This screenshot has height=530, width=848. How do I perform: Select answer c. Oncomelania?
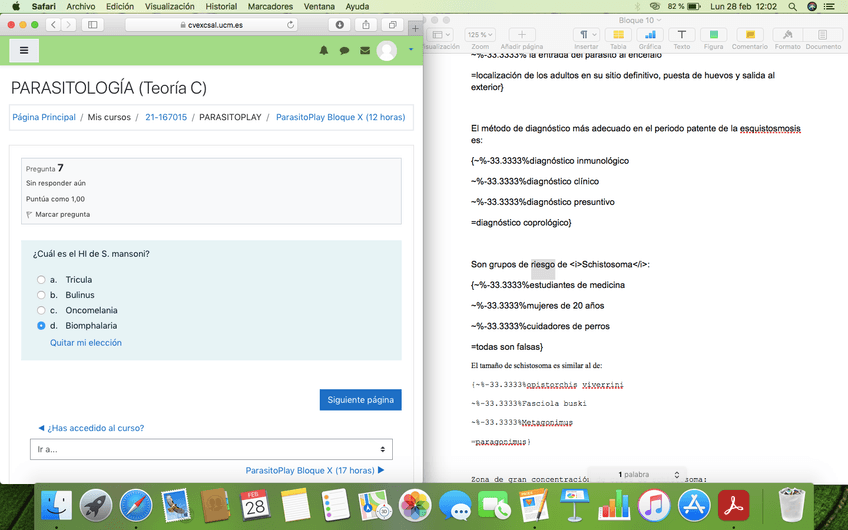[x=41, y=310]
